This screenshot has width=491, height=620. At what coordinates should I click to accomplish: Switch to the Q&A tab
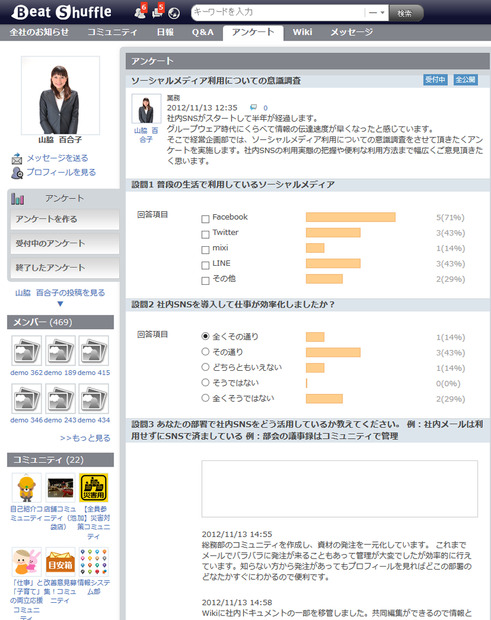click(203, 32)
